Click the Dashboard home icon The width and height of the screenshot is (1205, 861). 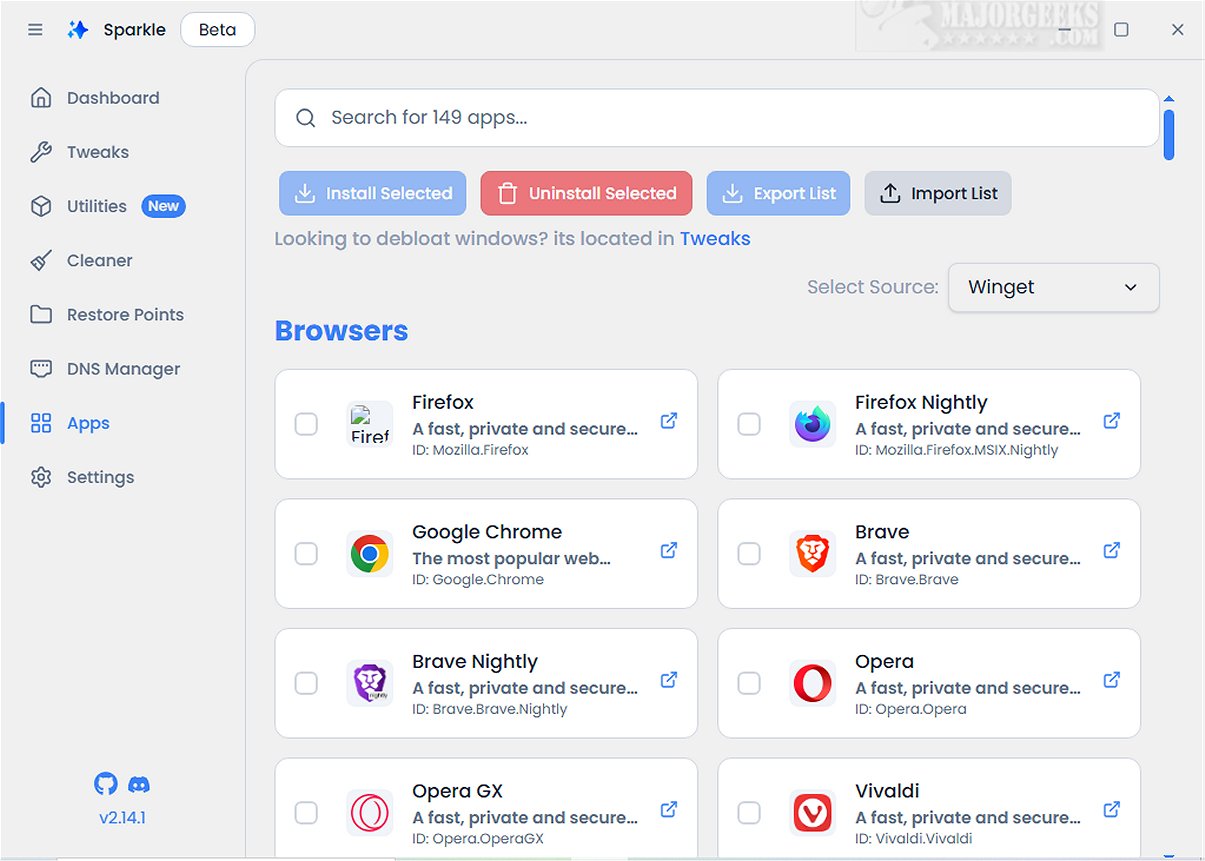pyautogui.click(x=41, y=98)
